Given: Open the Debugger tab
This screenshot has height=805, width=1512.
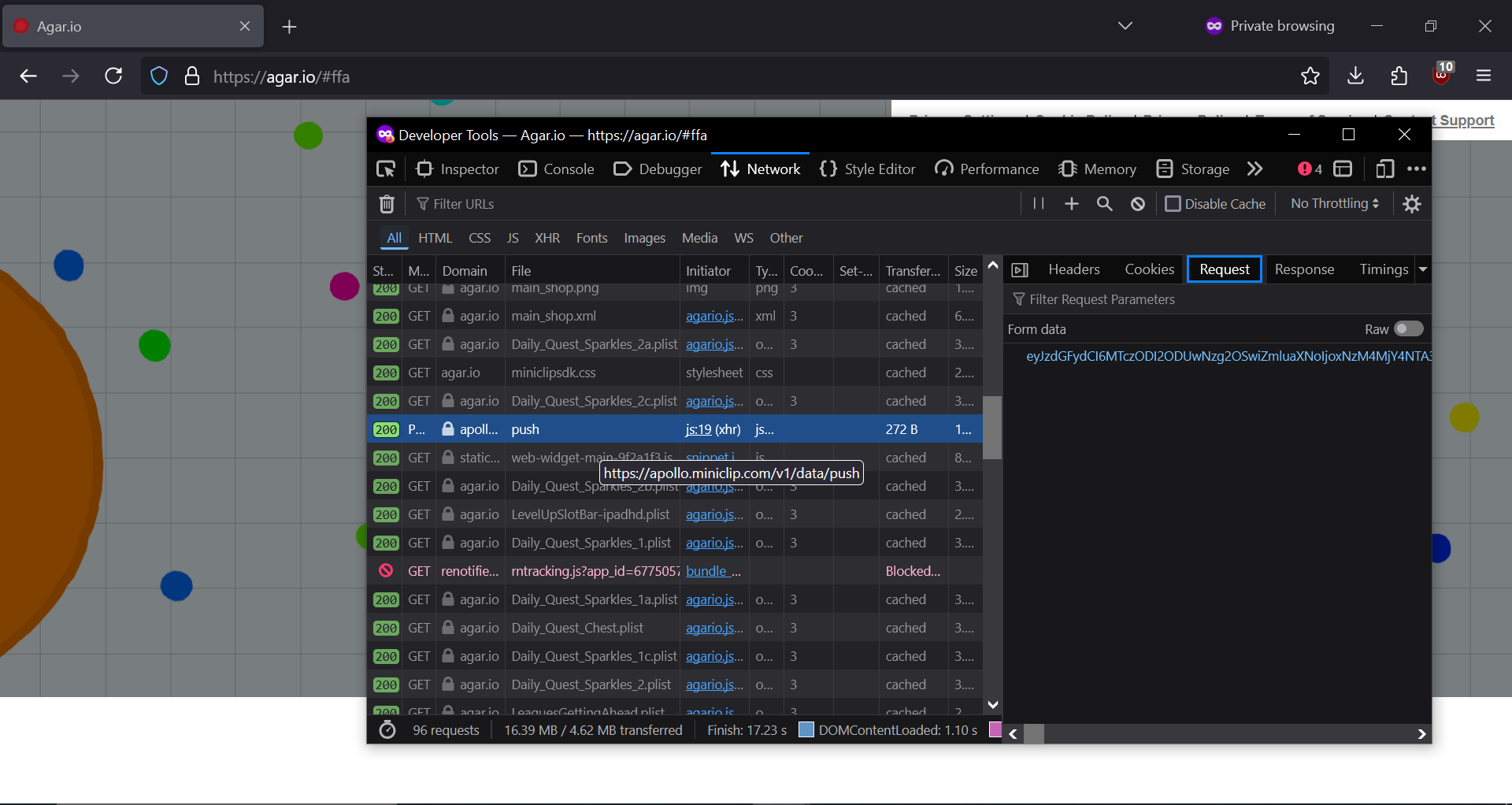Looking at the screenshot, I should [x=658, y=169].
